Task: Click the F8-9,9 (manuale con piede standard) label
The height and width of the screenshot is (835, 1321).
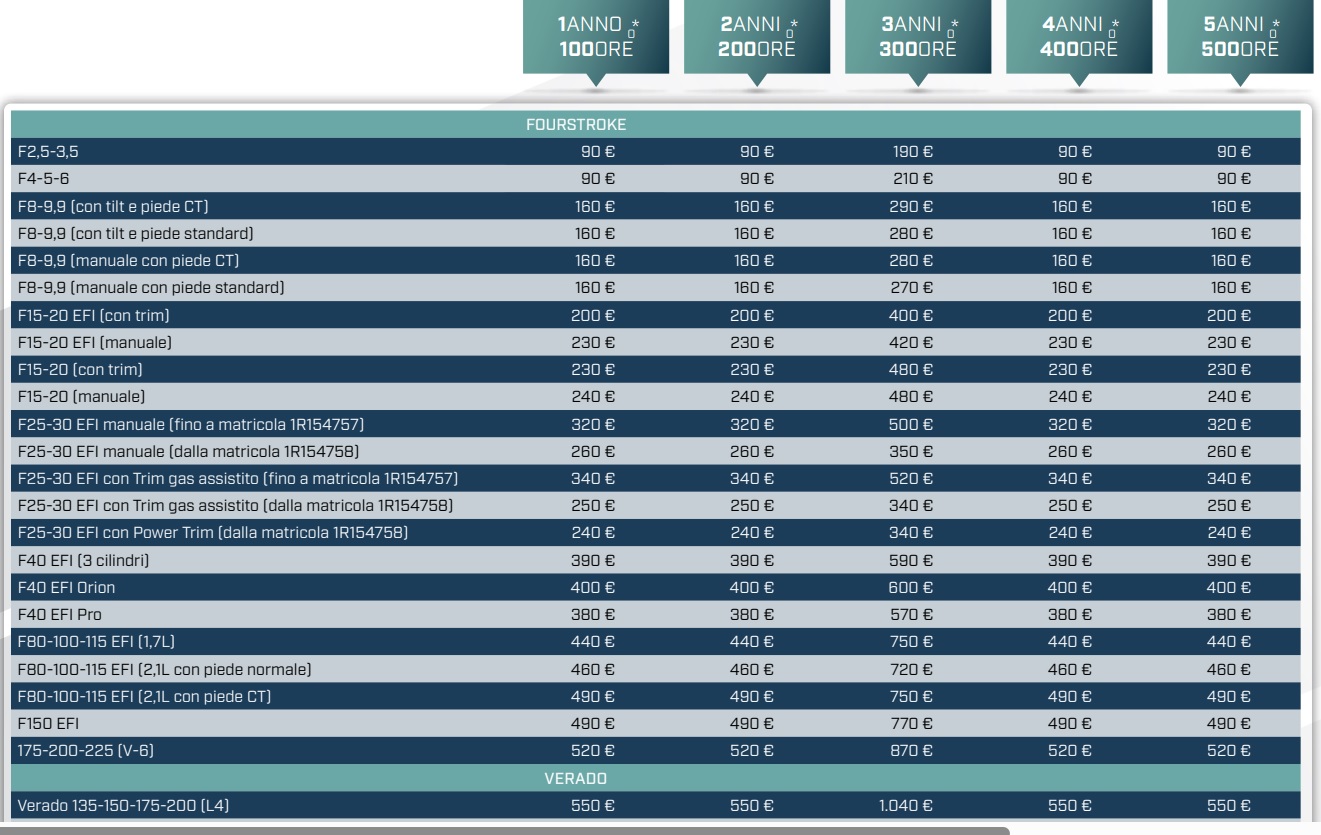Action: click(151, 288)
